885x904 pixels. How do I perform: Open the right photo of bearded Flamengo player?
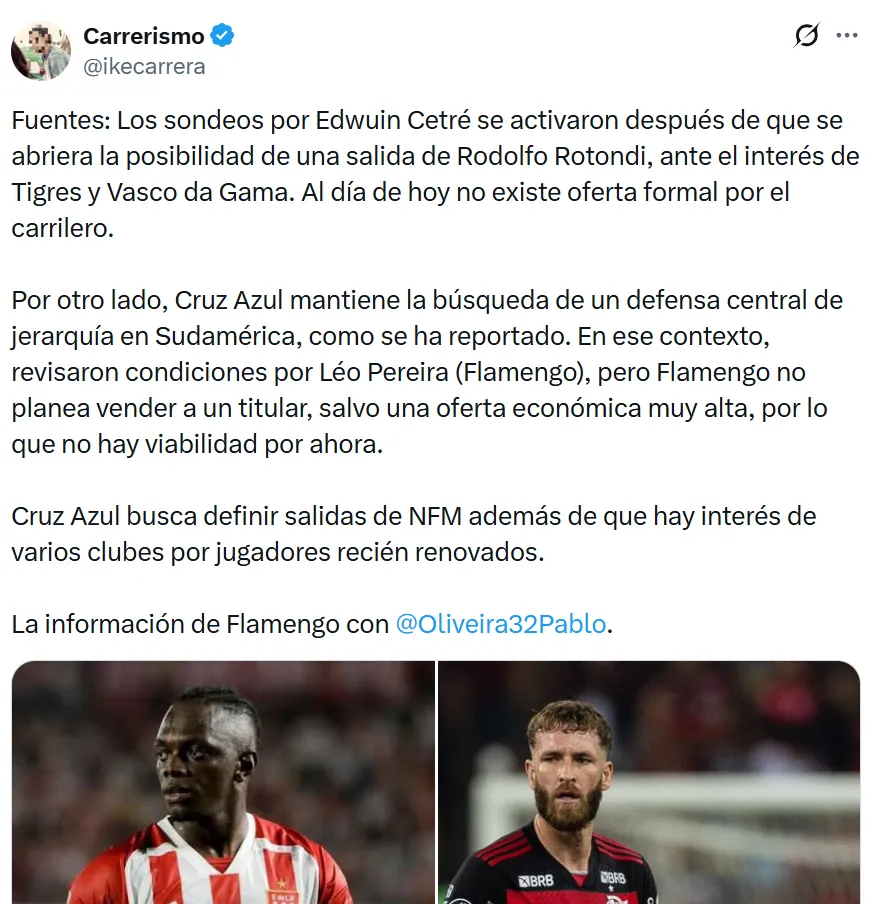tap(649, 782)
